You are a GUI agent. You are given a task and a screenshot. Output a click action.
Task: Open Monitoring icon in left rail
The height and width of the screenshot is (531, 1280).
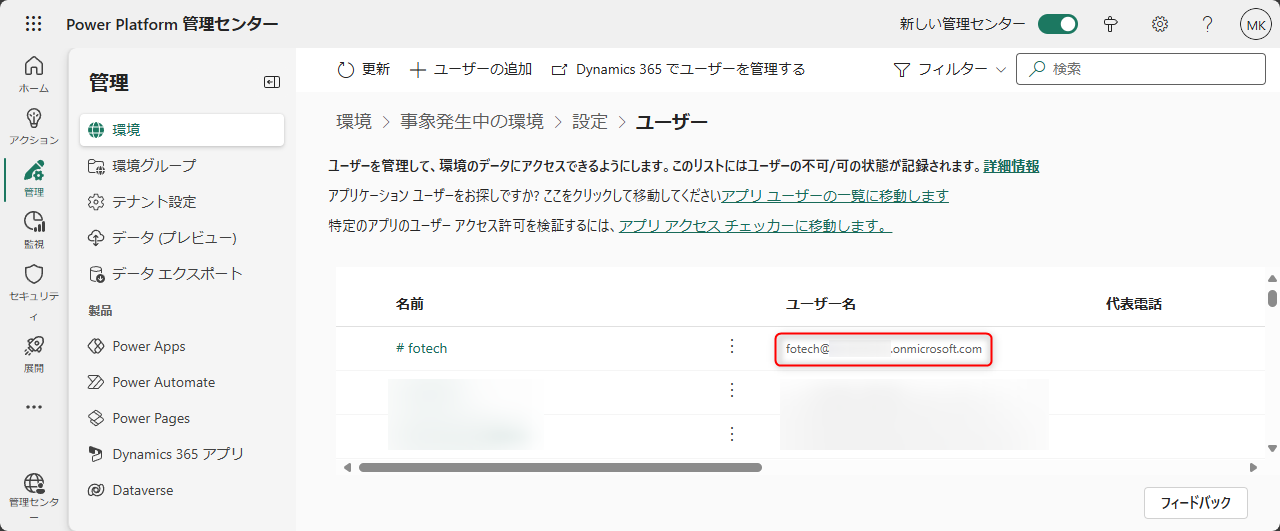[x=33, y=229]
